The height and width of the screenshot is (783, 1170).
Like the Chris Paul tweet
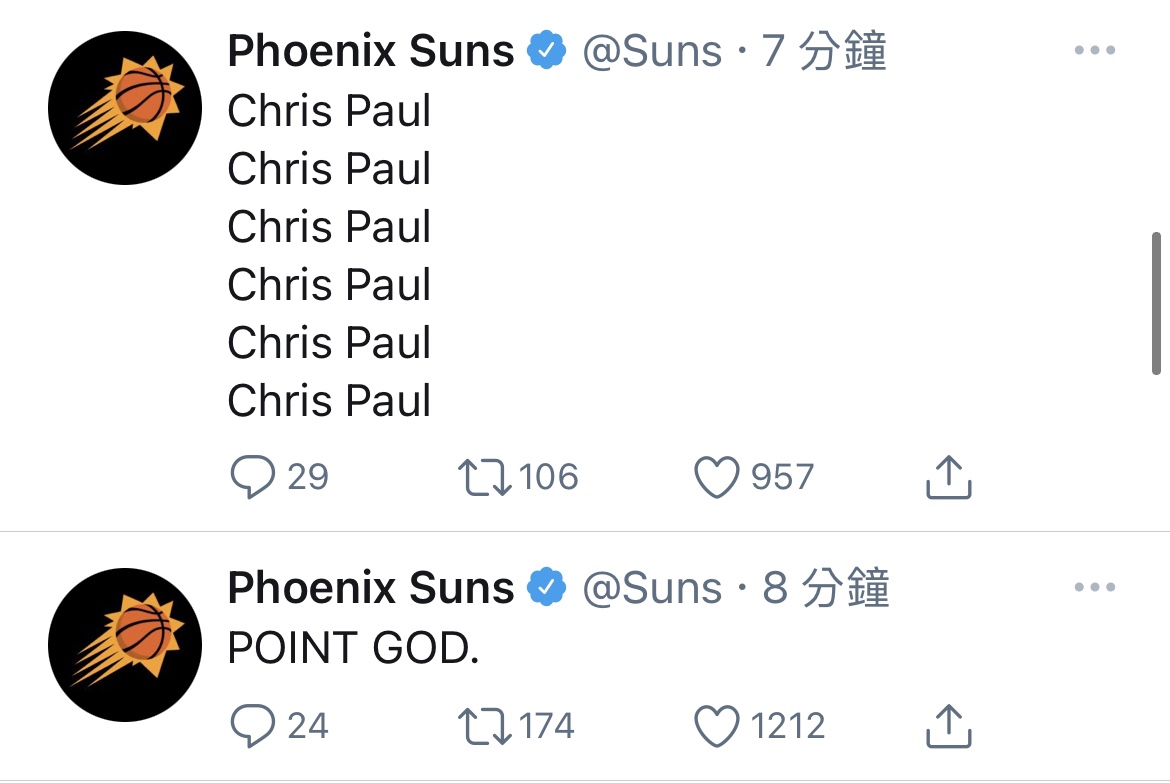pyautogui.click(x=717, y=477)
